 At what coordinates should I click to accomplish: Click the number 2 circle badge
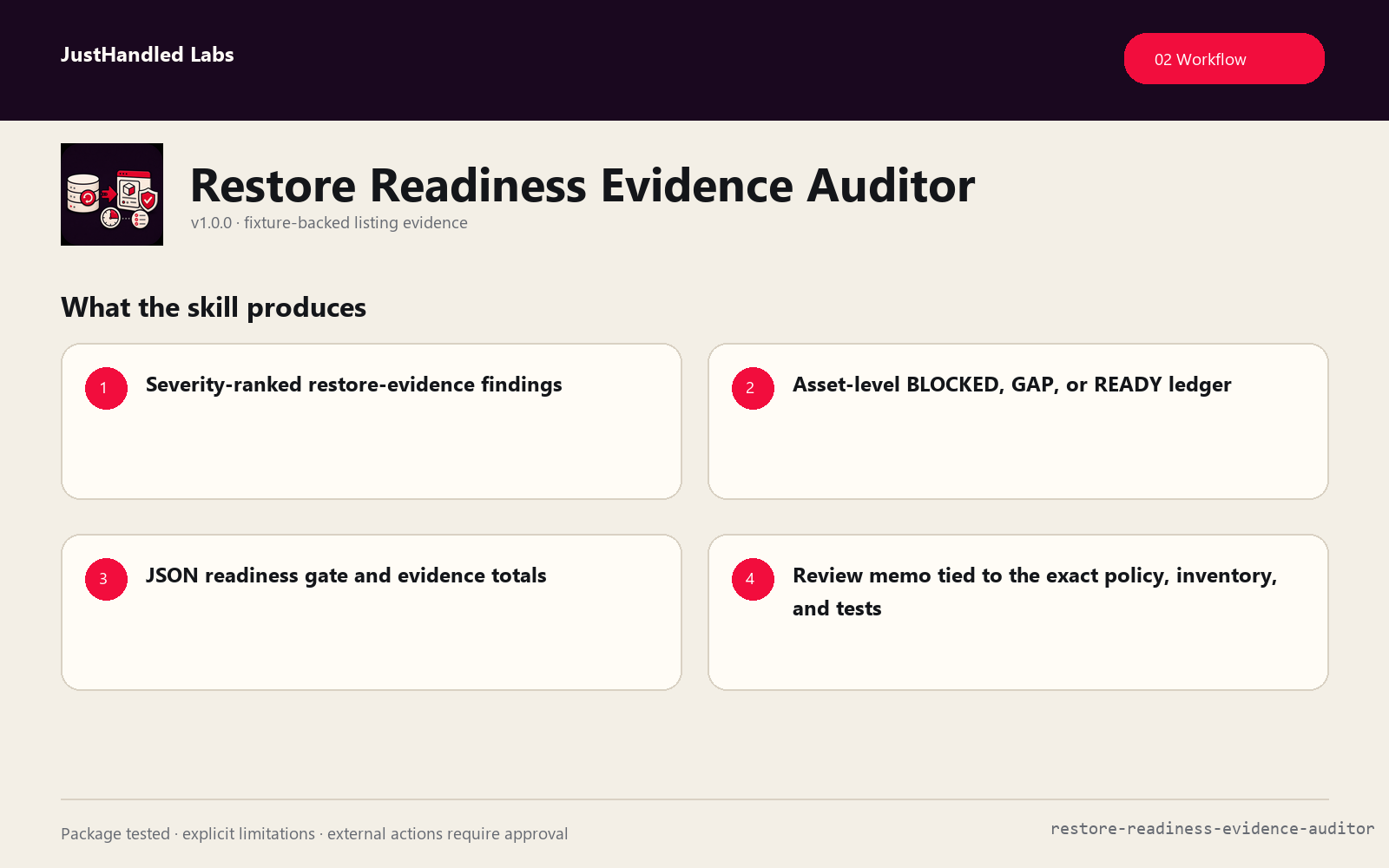(x=753, y=388)
